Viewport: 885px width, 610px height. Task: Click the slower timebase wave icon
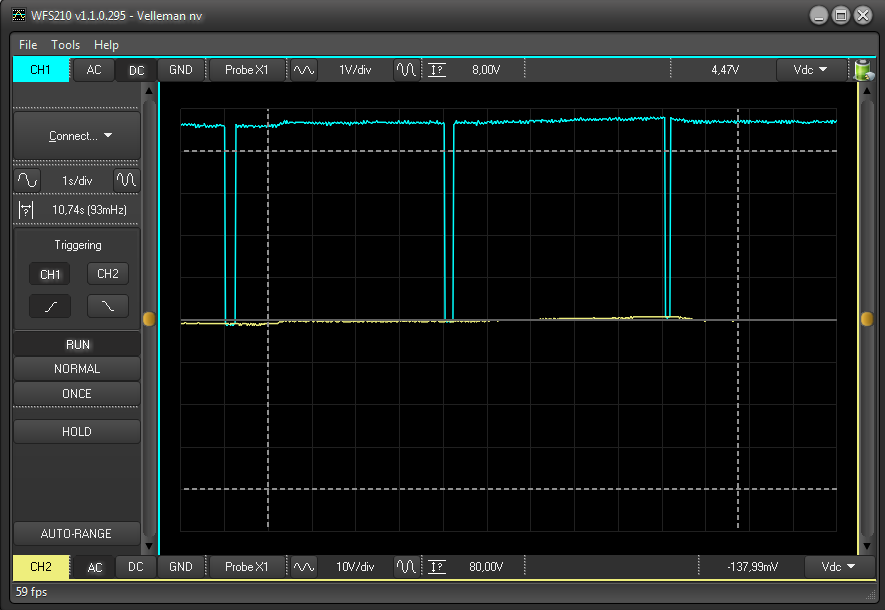27,180
